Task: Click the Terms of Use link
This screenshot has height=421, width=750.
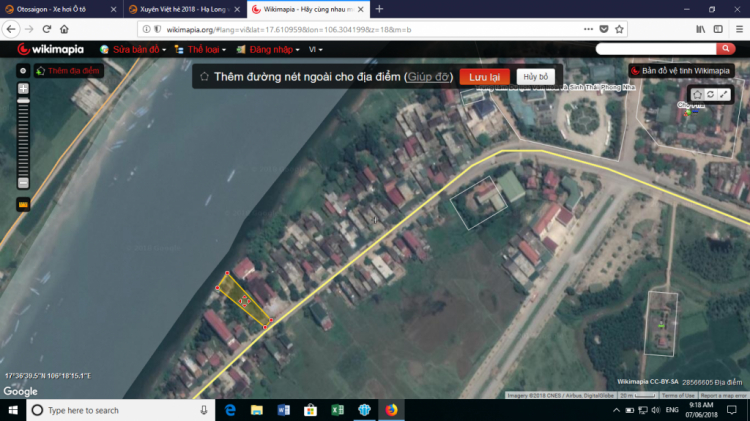Action: click(678, 396)
